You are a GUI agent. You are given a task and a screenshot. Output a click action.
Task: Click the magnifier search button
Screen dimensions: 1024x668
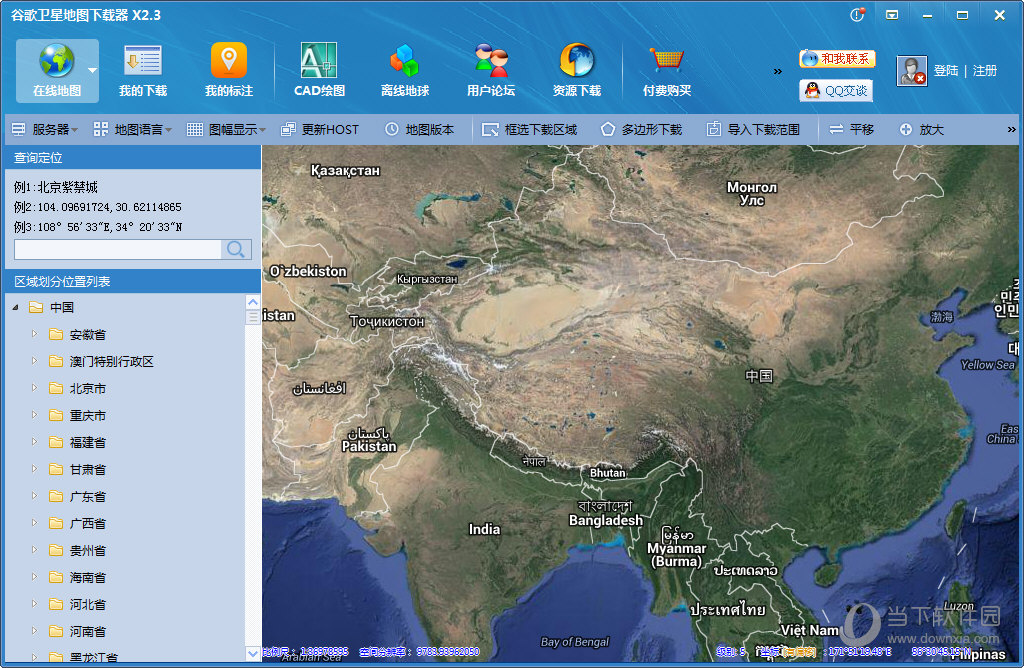click(x=236, y=249)
